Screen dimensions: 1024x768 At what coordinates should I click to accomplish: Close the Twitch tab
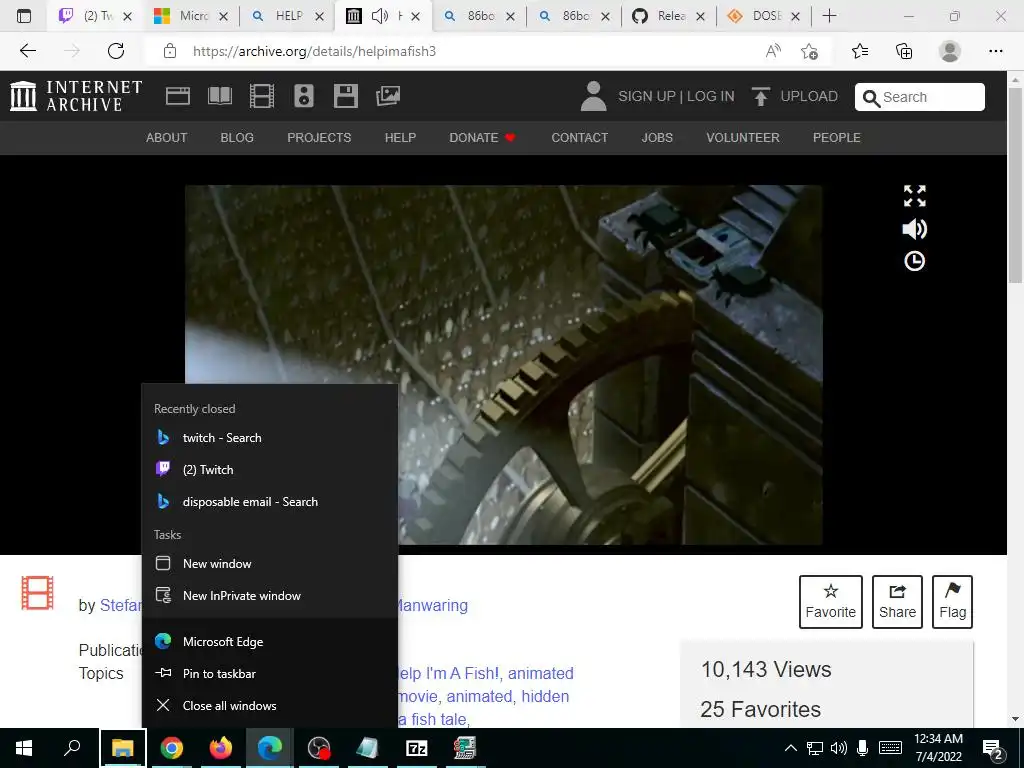click(127, 16)
